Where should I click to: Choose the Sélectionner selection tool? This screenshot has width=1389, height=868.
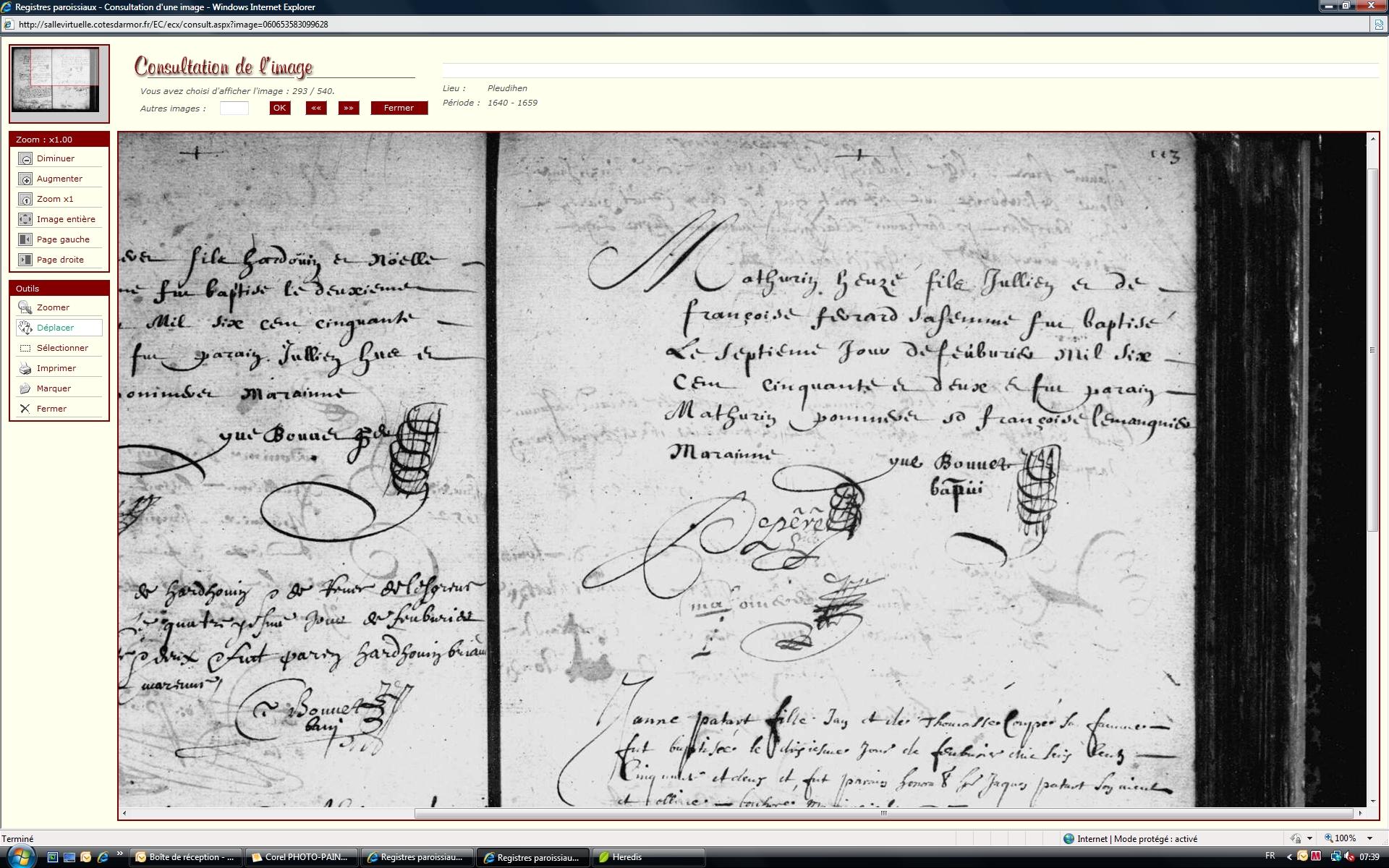click(25, 348)
